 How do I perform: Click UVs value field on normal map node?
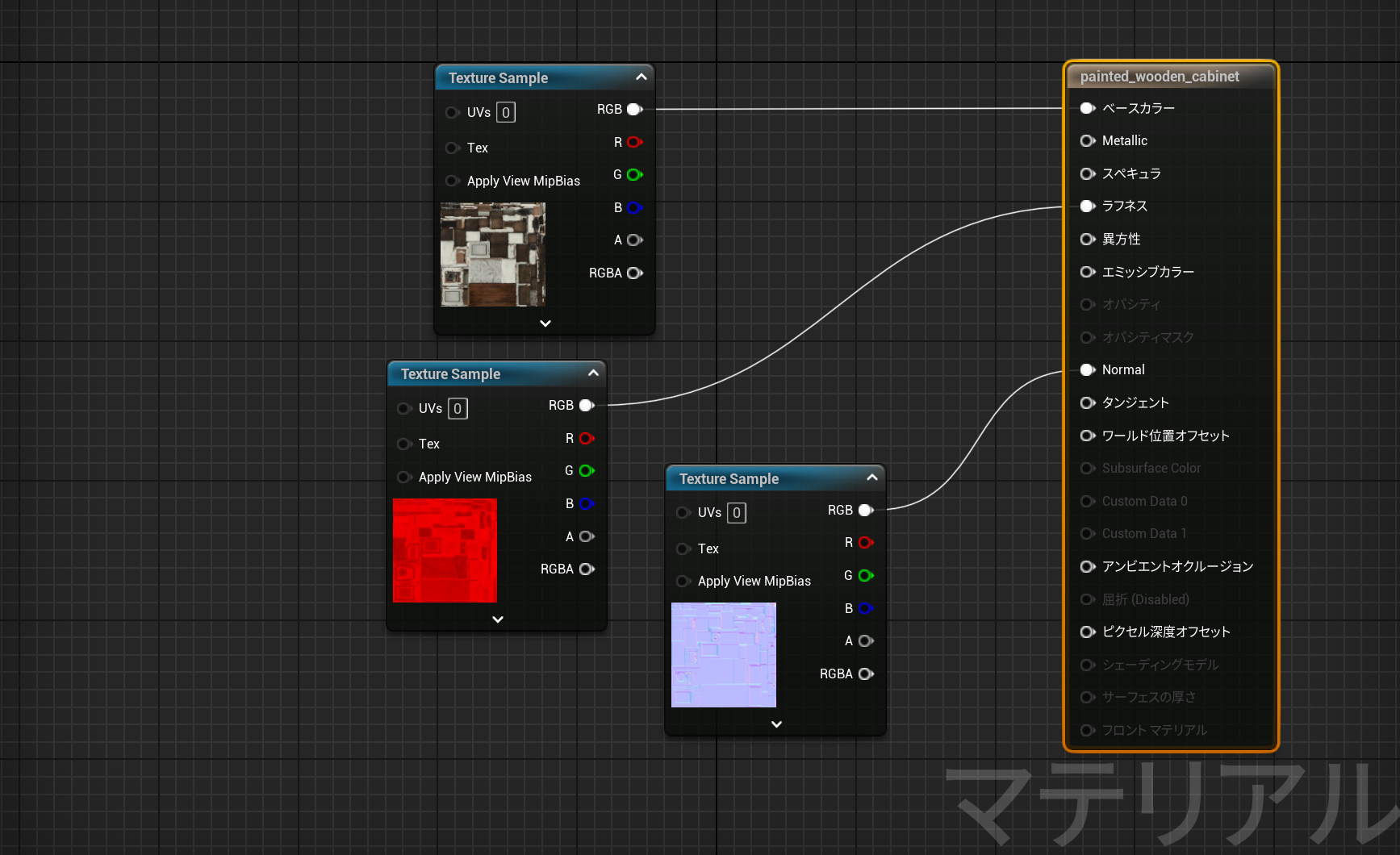[736, 513]
